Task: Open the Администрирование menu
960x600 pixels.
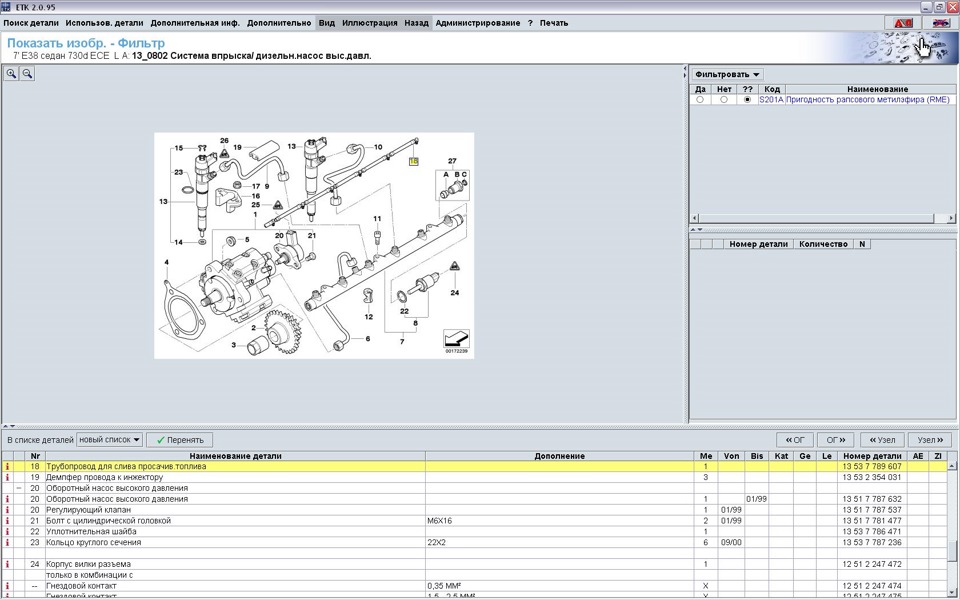Action: 478,22
